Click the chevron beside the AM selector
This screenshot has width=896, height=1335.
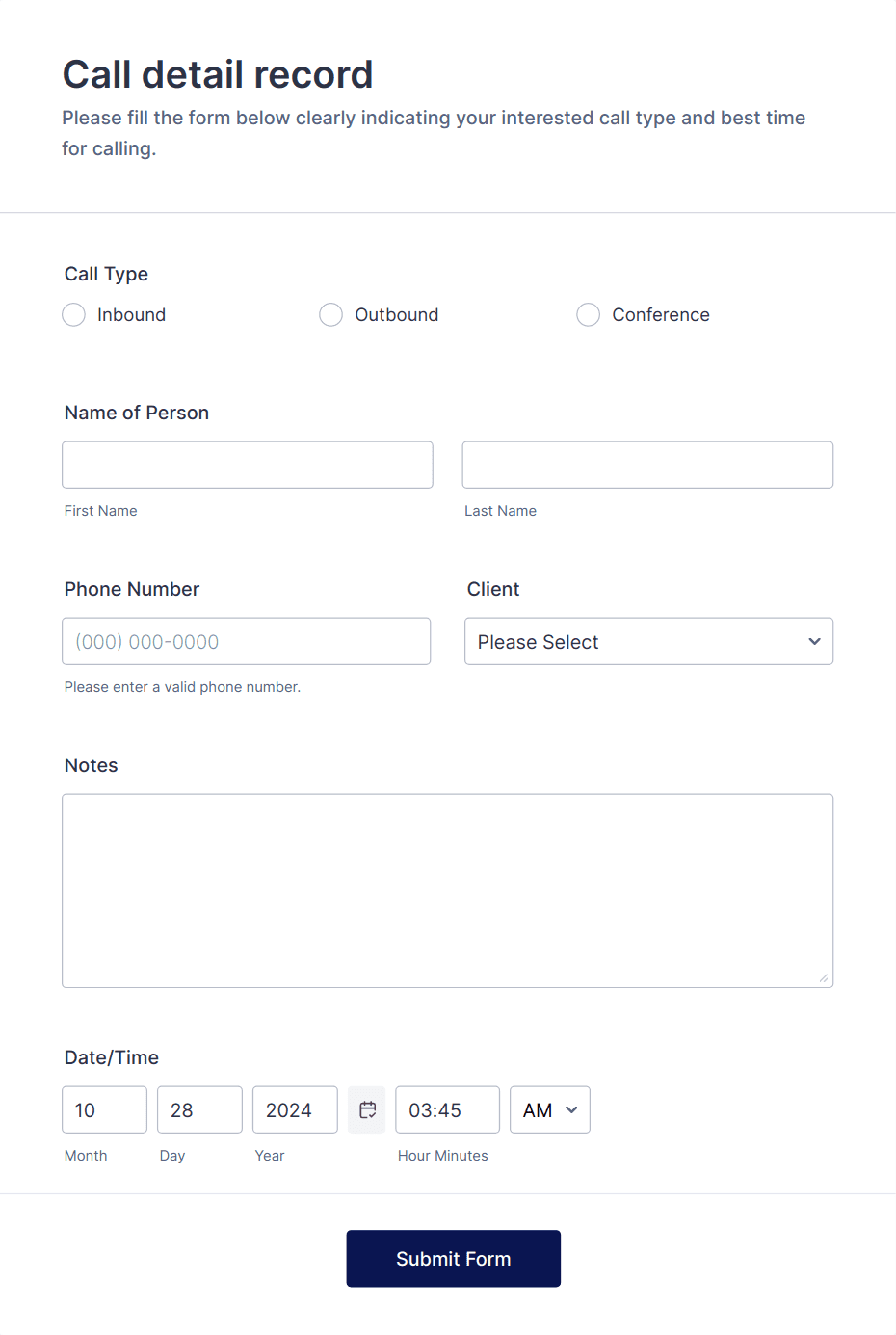(x=572, y=1109)
